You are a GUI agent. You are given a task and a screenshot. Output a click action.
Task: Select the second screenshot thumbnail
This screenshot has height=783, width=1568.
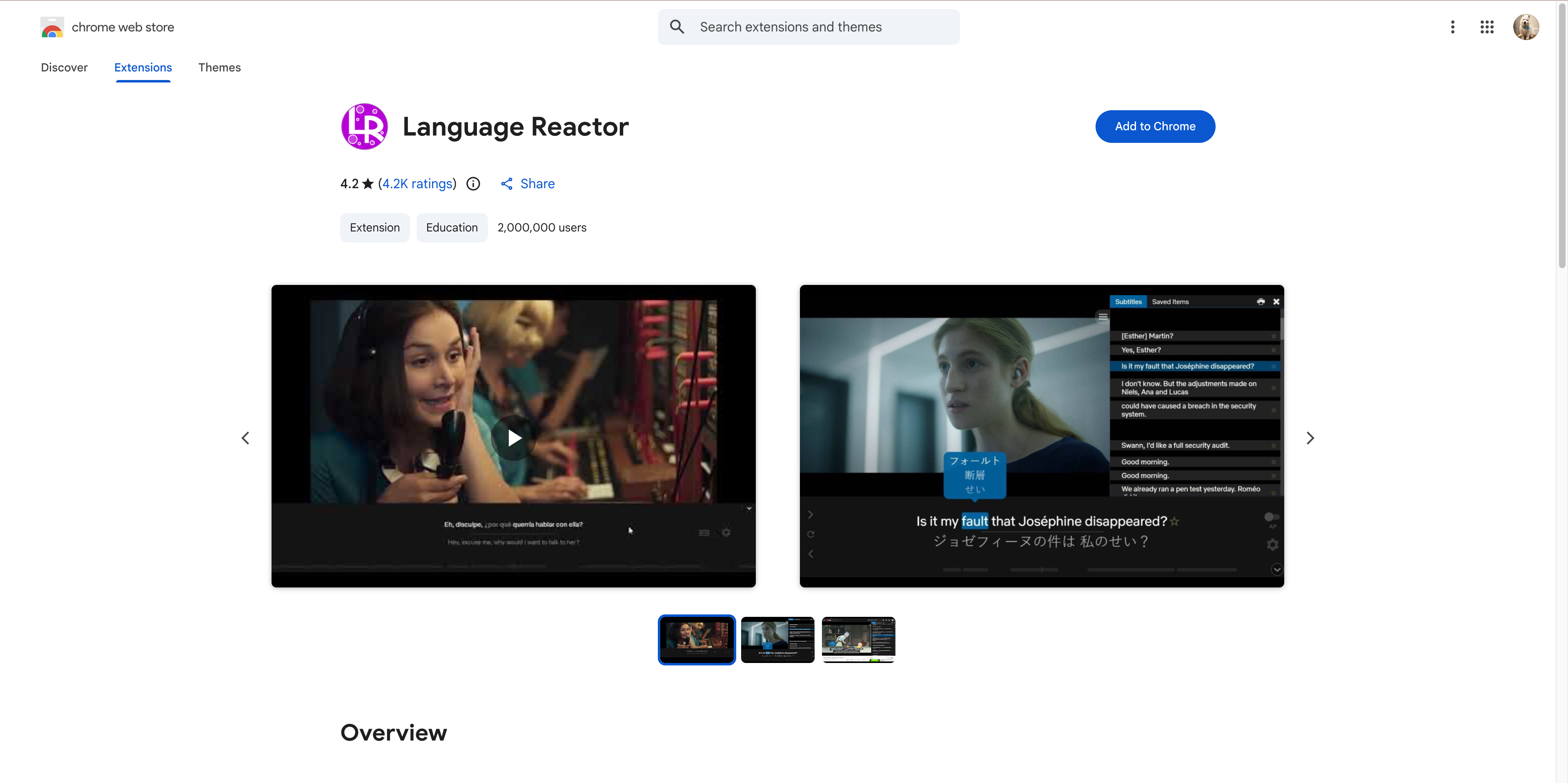[777, 639]
